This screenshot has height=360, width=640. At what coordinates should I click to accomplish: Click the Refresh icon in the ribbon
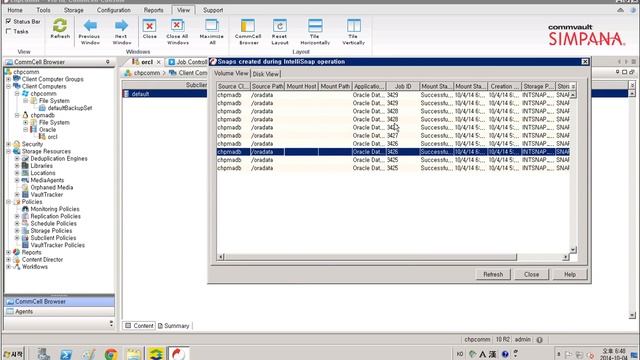click(x=60, y=26)
